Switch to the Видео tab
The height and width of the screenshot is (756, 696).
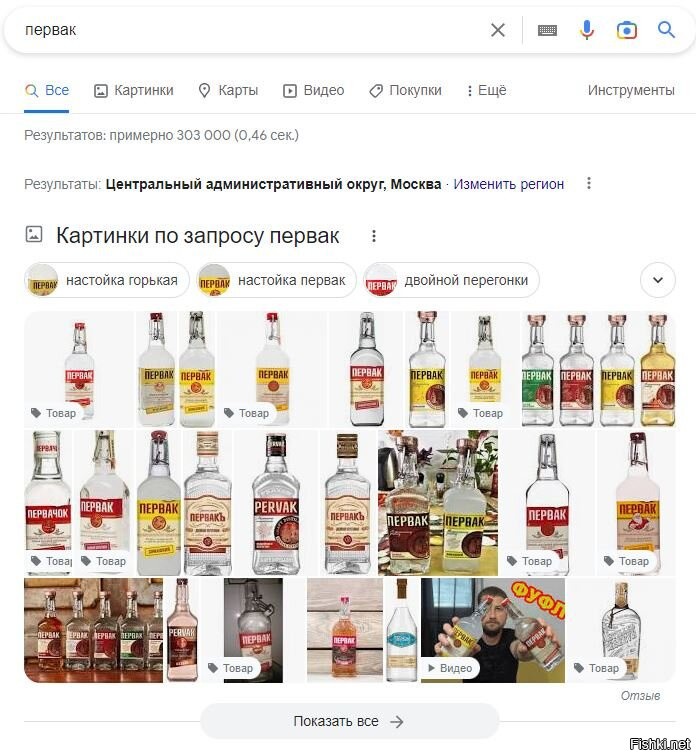pyautogui.click(x=313, y=90)
